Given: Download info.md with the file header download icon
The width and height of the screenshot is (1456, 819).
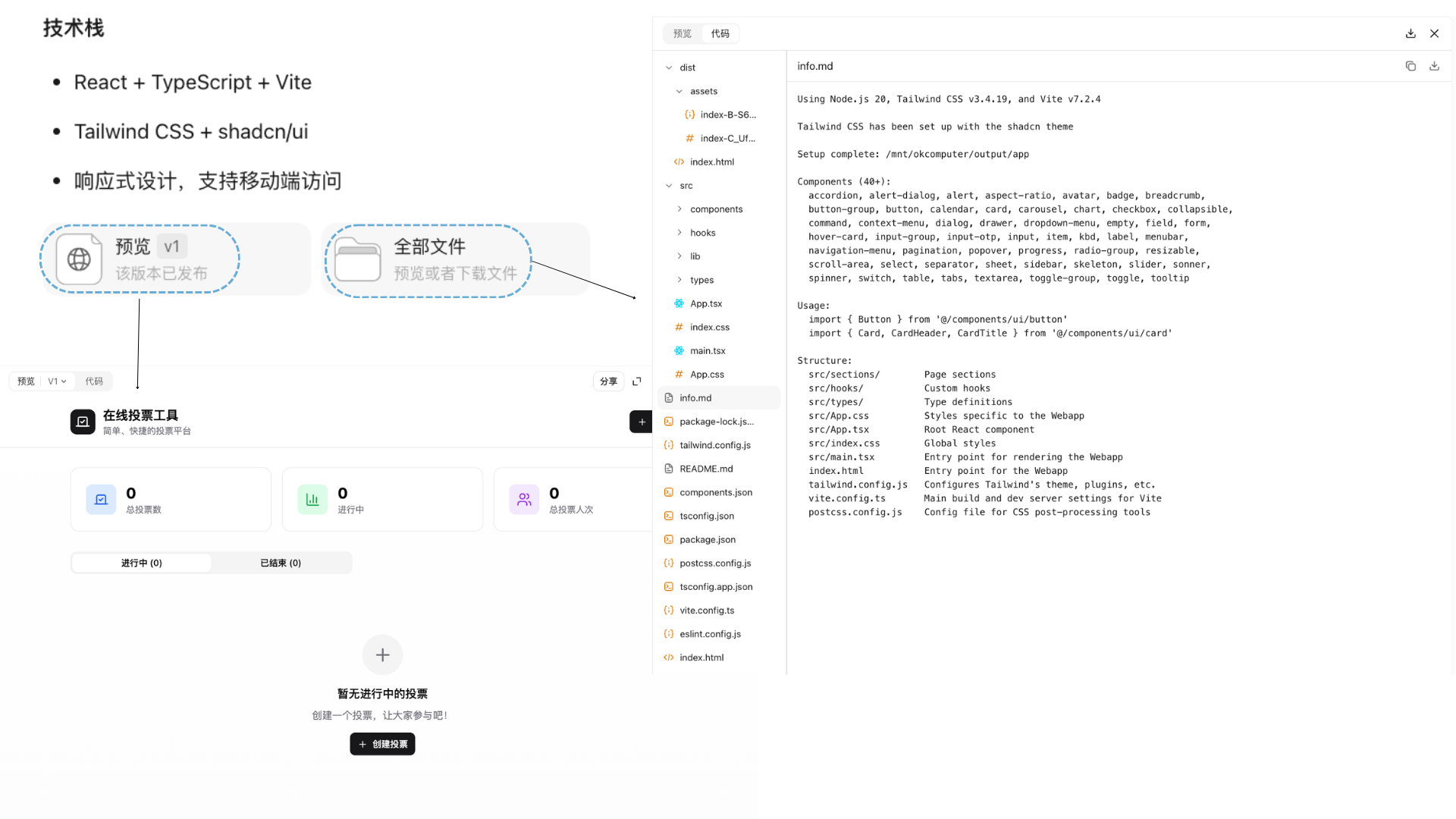Looking at the screenshot, I should pos(1434,66).
